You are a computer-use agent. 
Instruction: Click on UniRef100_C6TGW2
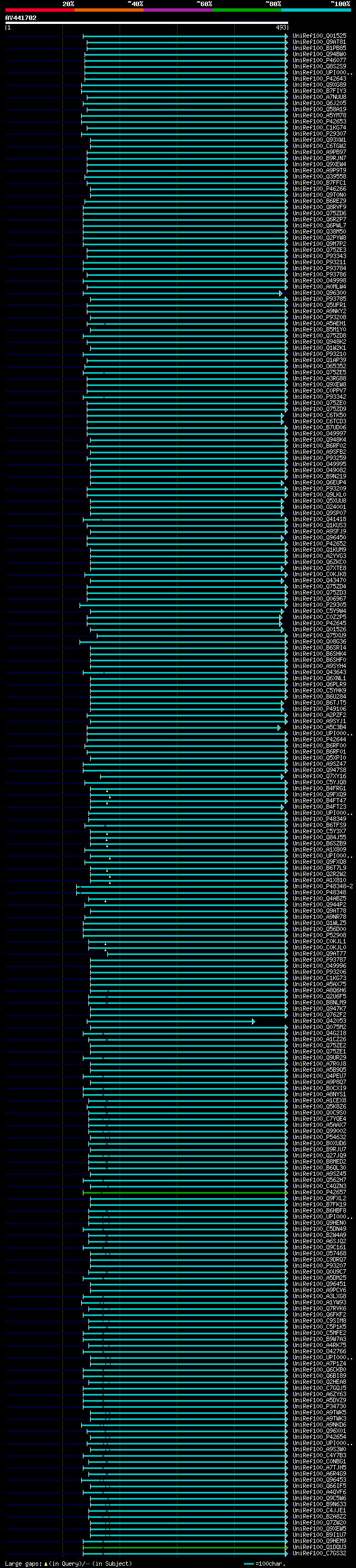tap(319, 146)
